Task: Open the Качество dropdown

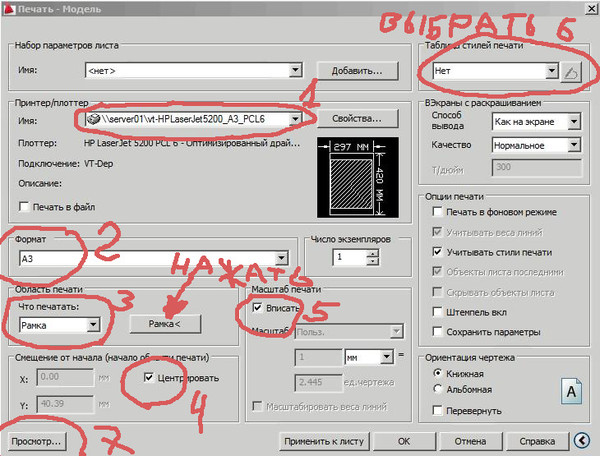Action: pyautogui.click(x=574, y=145)
